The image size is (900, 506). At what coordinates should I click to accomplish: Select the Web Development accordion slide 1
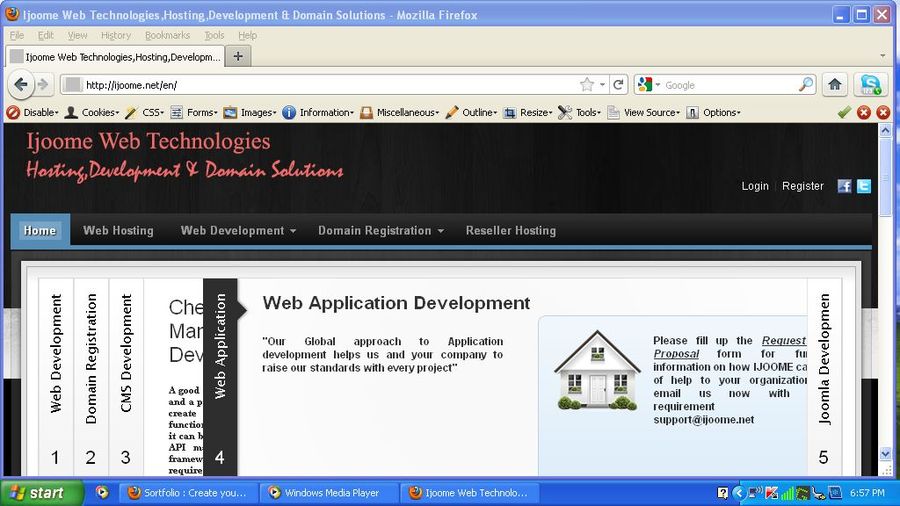pos(56,377)
